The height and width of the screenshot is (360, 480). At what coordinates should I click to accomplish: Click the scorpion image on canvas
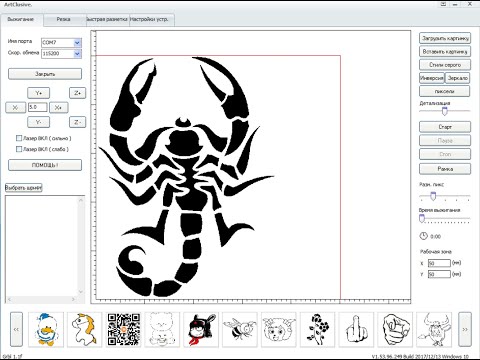tap(186, 177)
